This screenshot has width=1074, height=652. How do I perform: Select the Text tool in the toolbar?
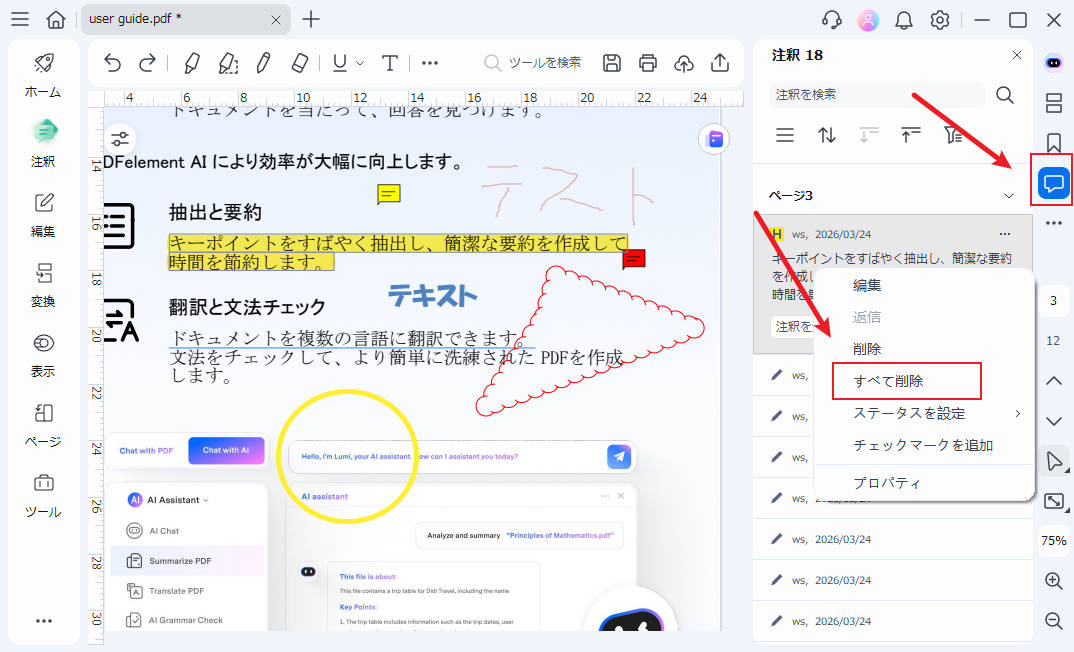tap(389, 63)
